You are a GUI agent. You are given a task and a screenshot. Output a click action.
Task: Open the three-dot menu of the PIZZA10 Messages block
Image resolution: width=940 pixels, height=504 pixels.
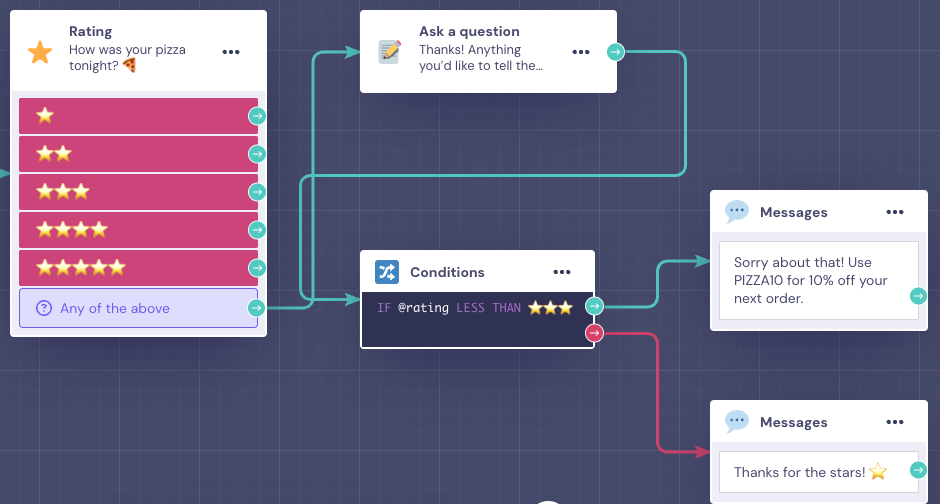pos(895,212)
